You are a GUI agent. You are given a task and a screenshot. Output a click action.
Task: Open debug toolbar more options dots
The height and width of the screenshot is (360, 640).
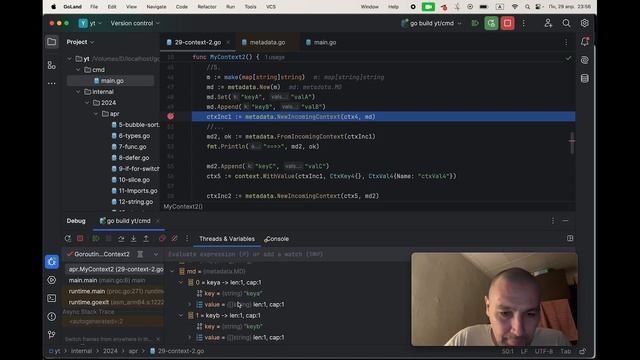pos(187,238)
